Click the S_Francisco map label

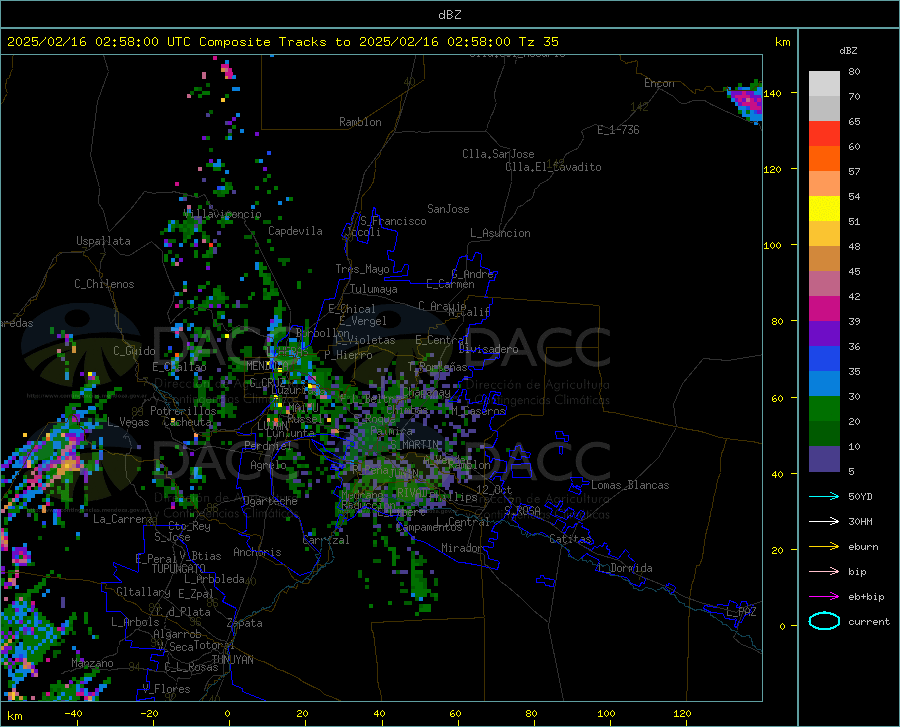click(393, 221)
